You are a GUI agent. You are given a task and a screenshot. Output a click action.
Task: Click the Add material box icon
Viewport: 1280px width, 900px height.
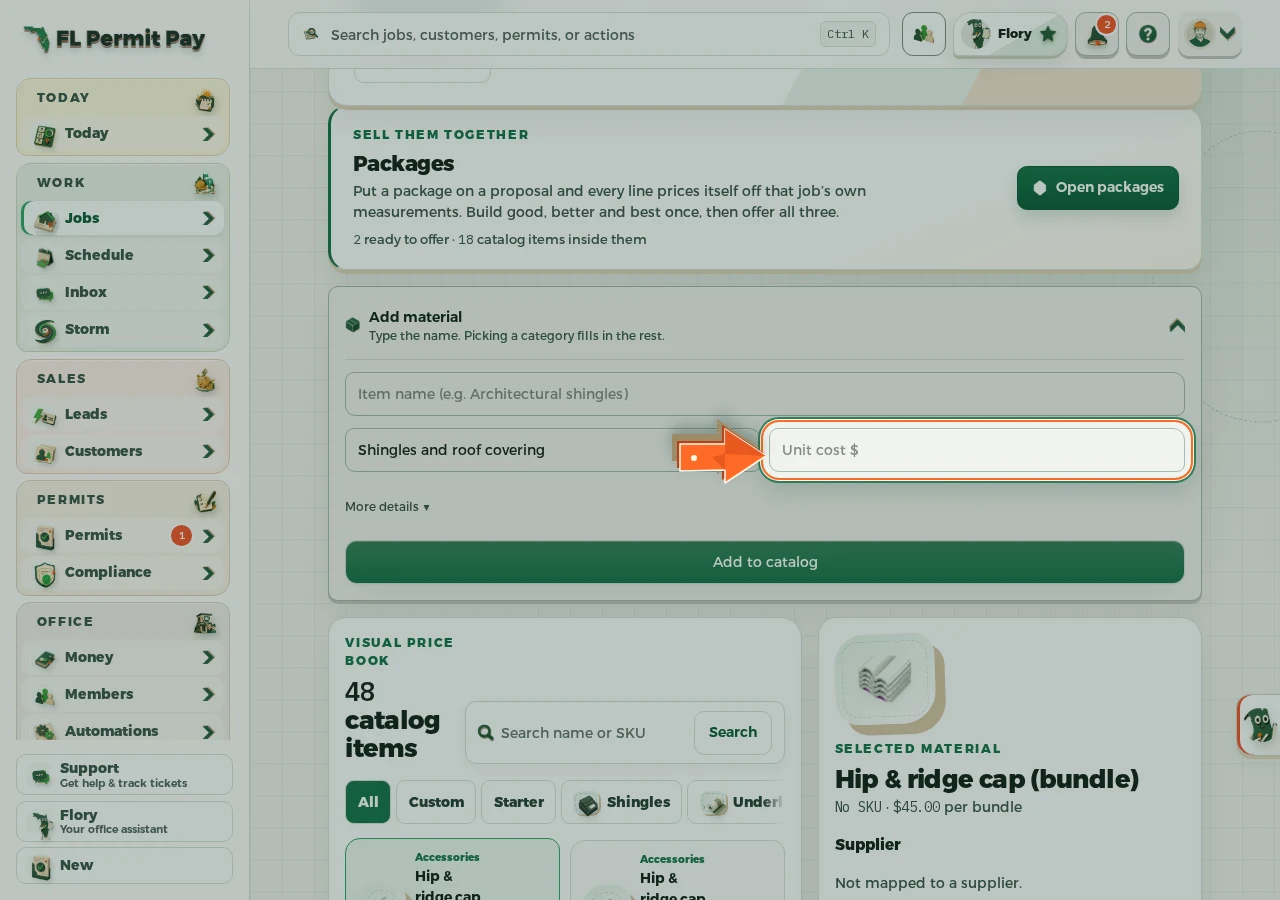point(353,325)
